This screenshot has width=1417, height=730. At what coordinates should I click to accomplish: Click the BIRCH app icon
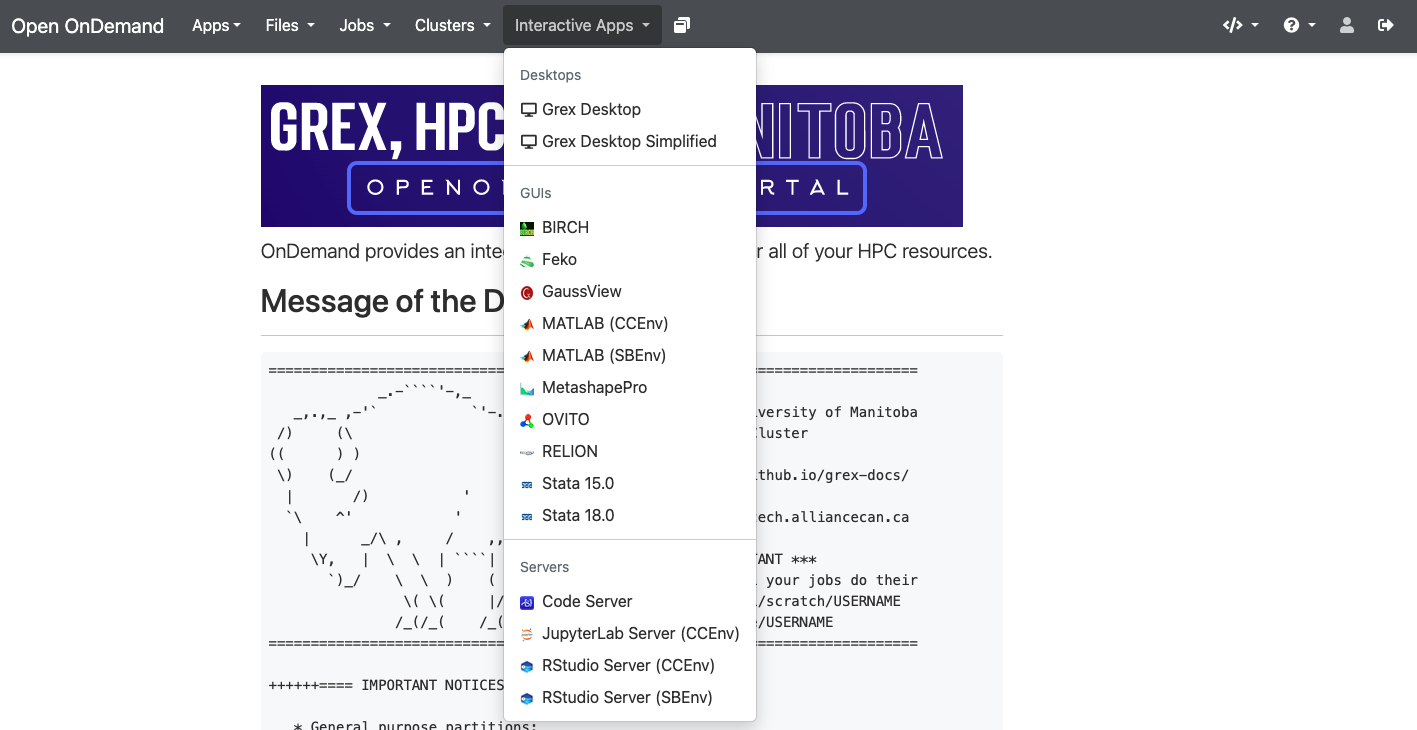(527, 228)
